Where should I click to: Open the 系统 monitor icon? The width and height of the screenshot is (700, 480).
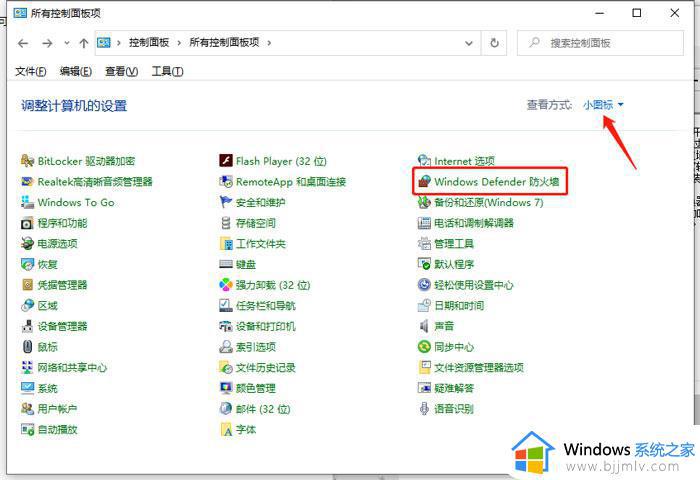(x=27, y=388)
